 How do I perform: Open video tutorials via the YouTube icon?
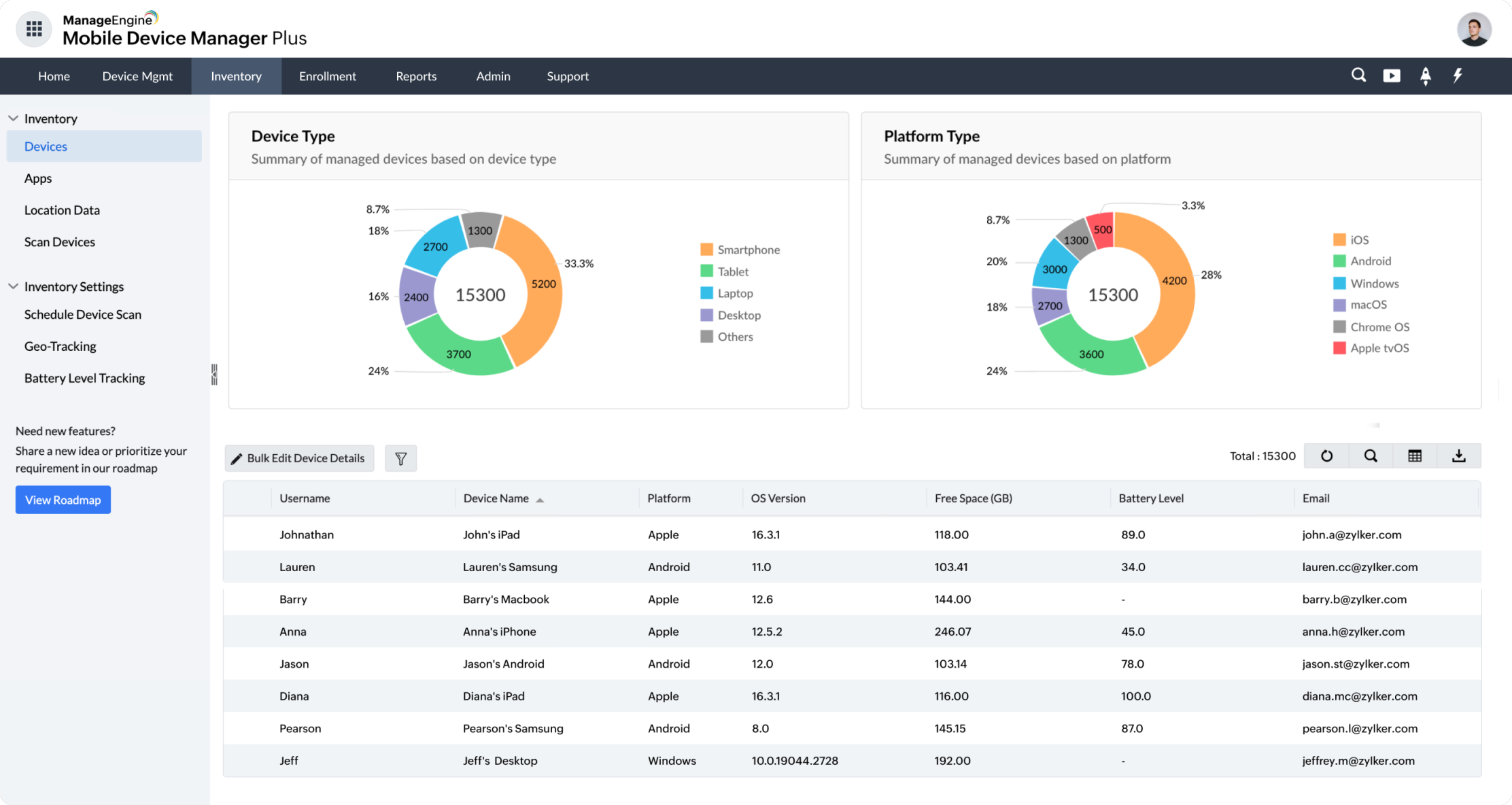tap(1392, 75)
